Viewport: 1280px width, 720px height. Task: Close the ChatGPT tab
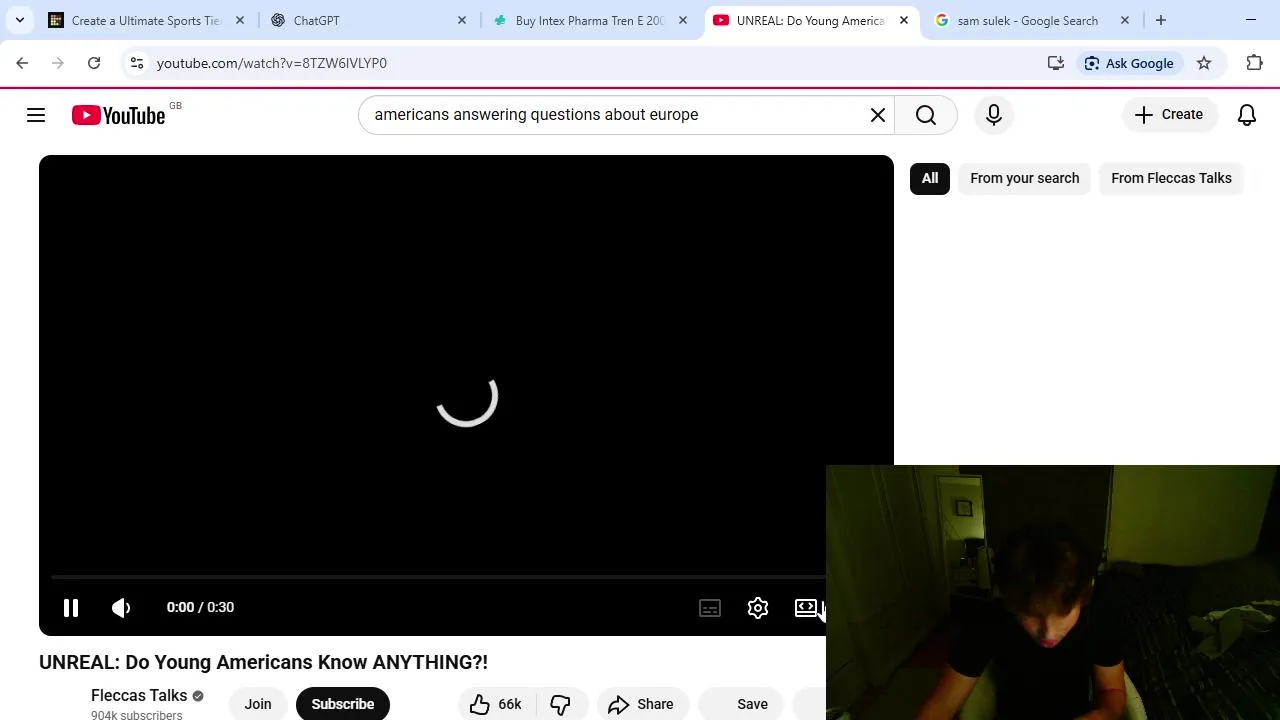(462, 20)
